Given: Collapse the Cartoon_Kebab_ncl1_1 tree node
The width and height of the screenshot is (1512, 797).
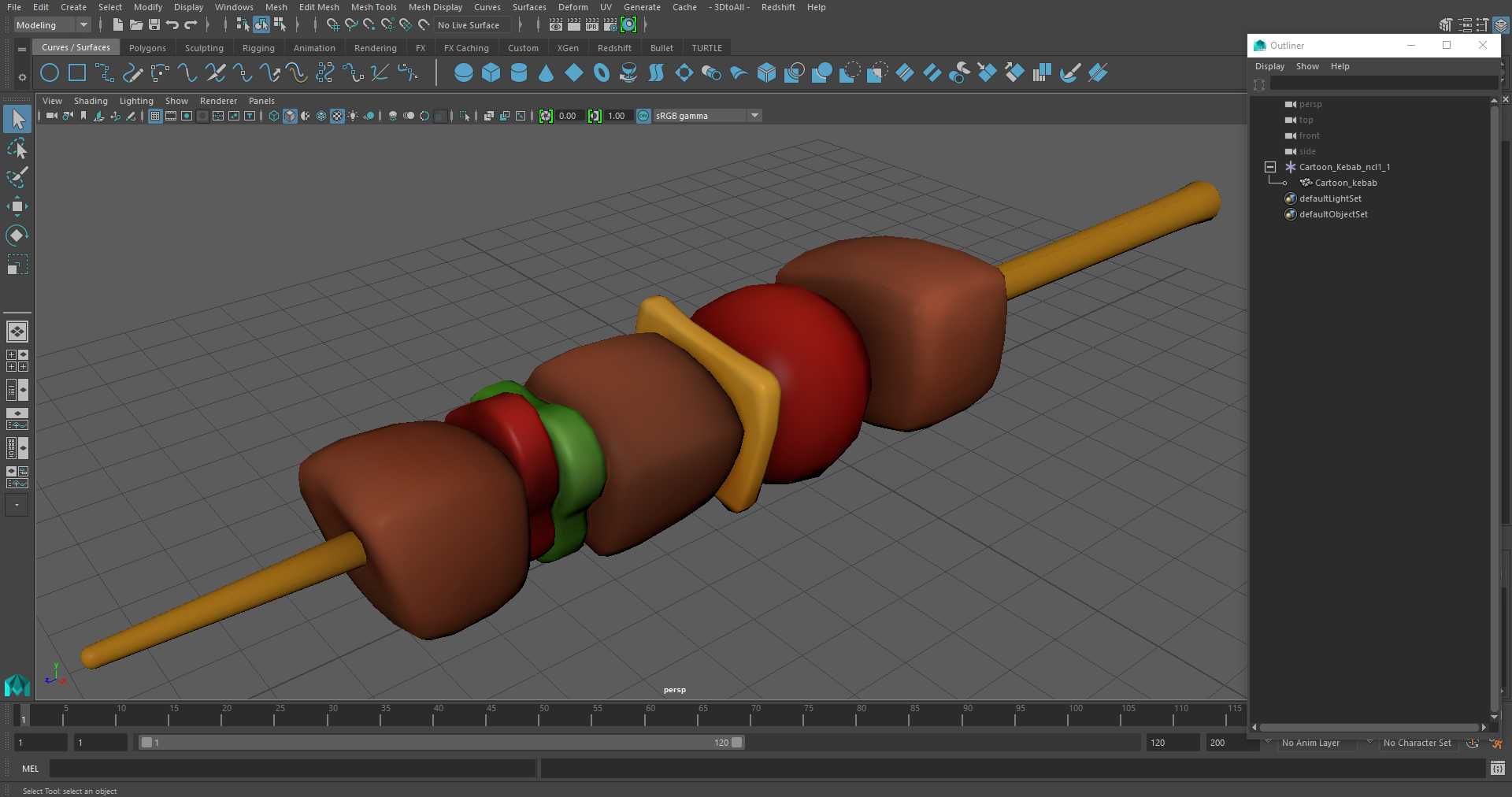Looking at the screenshot, I should point(1269,167).
